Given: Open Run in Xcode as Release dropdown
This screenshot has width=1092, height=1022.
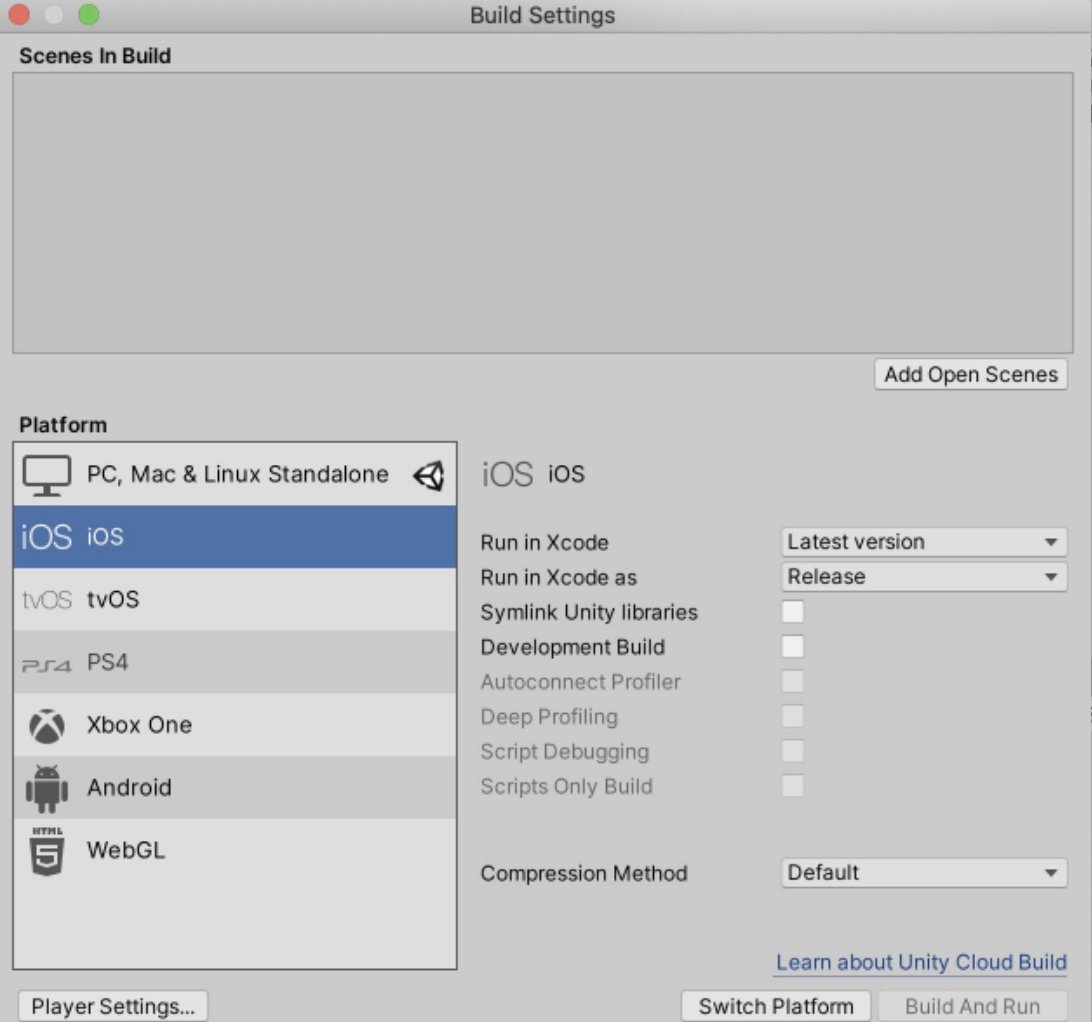Looking at the screenshot, I should (x=923, y=577).
